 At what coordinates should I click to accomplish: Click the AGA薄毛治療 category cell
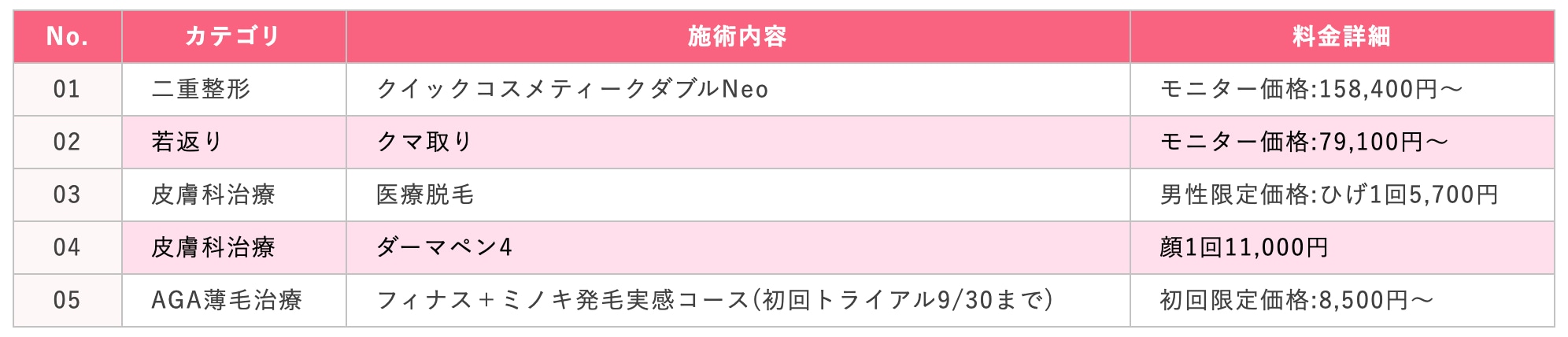[x=234, y=300]
